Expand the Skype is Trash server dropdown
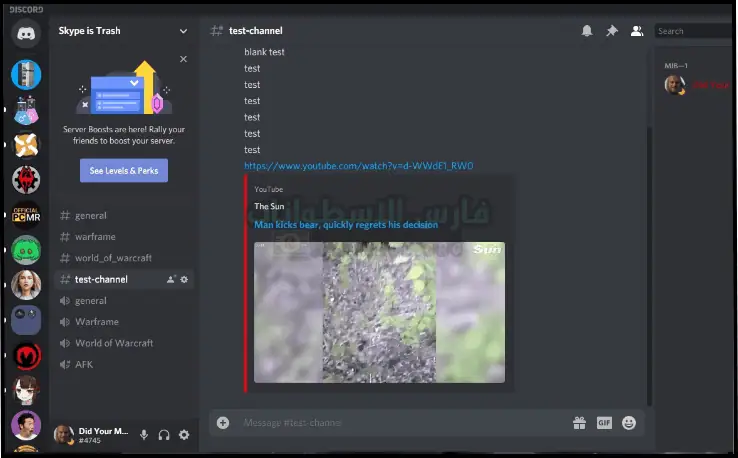Screen dimensions: 738x458 pos(183,31)
